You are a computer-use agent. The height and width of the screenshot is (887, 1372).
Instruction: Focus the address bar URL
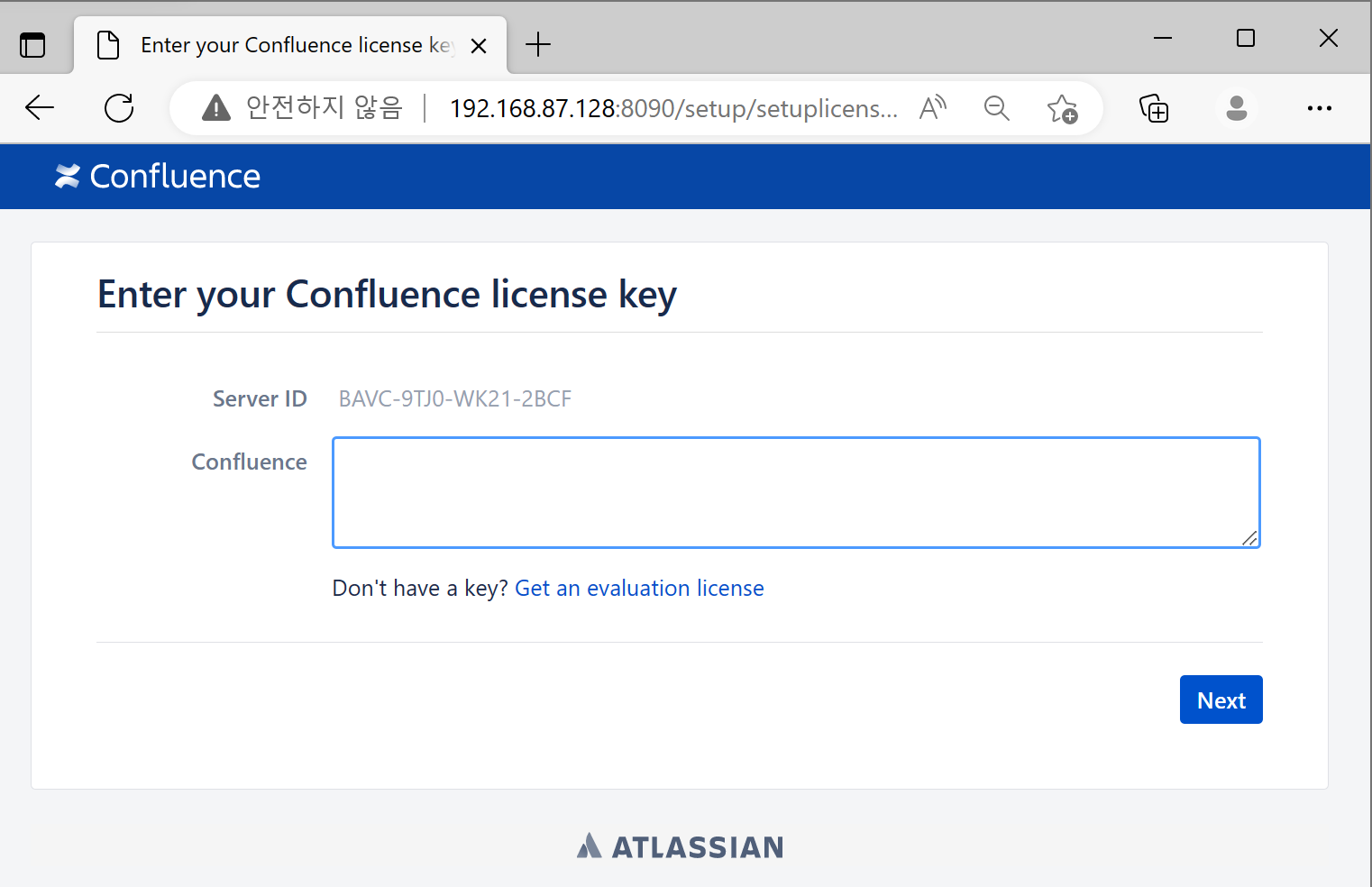pos(673,108)
